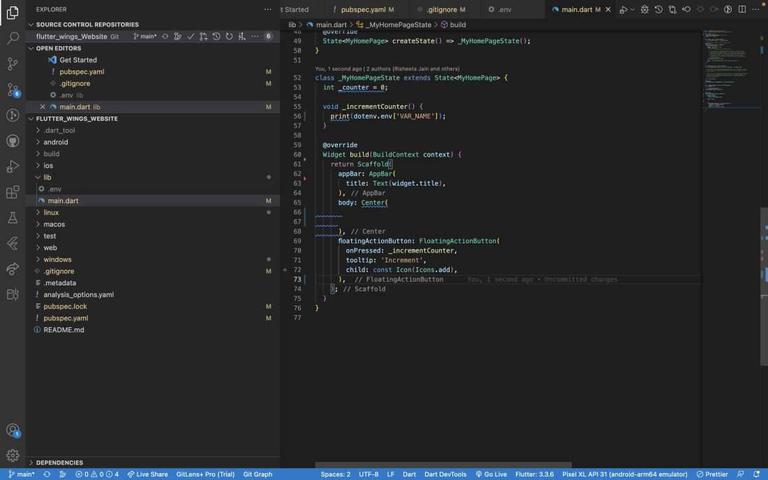
Task: Click the code minimap preview
Action: pyautogui.click(x=730, y=69)
